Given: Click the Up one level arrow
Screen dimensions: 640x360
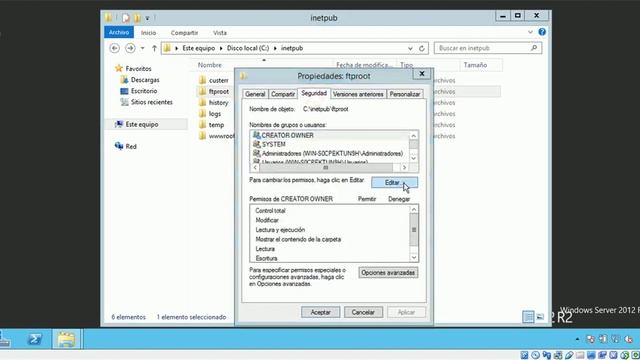Looking at the screenshot, I should (x=154, y=48).
